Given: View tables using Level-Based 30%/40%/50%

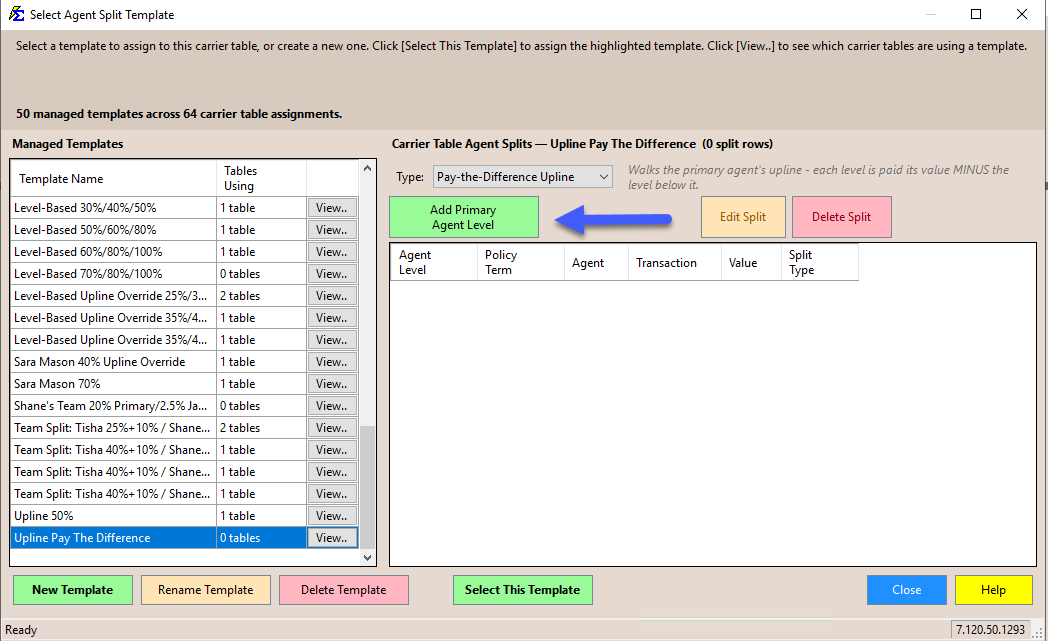Looking at the screenshot, I should [x=332, y=208].
